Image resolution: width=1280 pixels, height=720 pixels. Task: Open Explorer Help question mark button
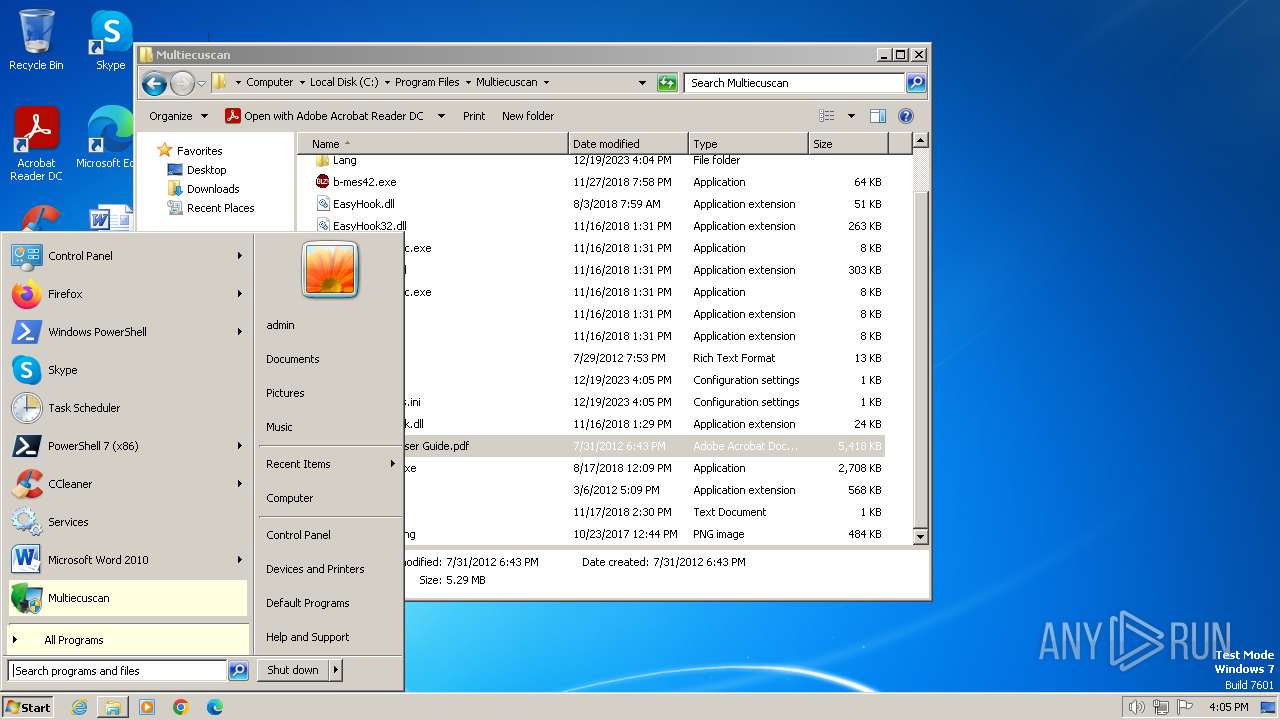click(x=905, y=116)
